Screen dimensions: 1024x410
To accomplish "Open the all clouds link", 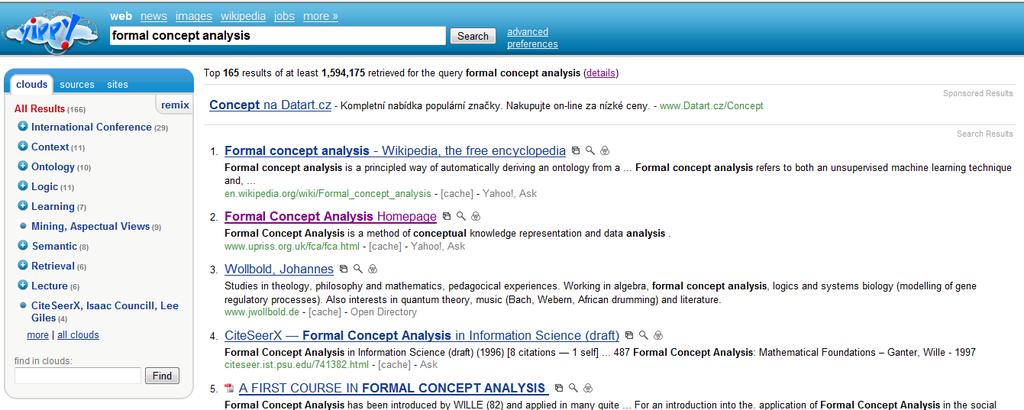I will [x=78, y=335].
